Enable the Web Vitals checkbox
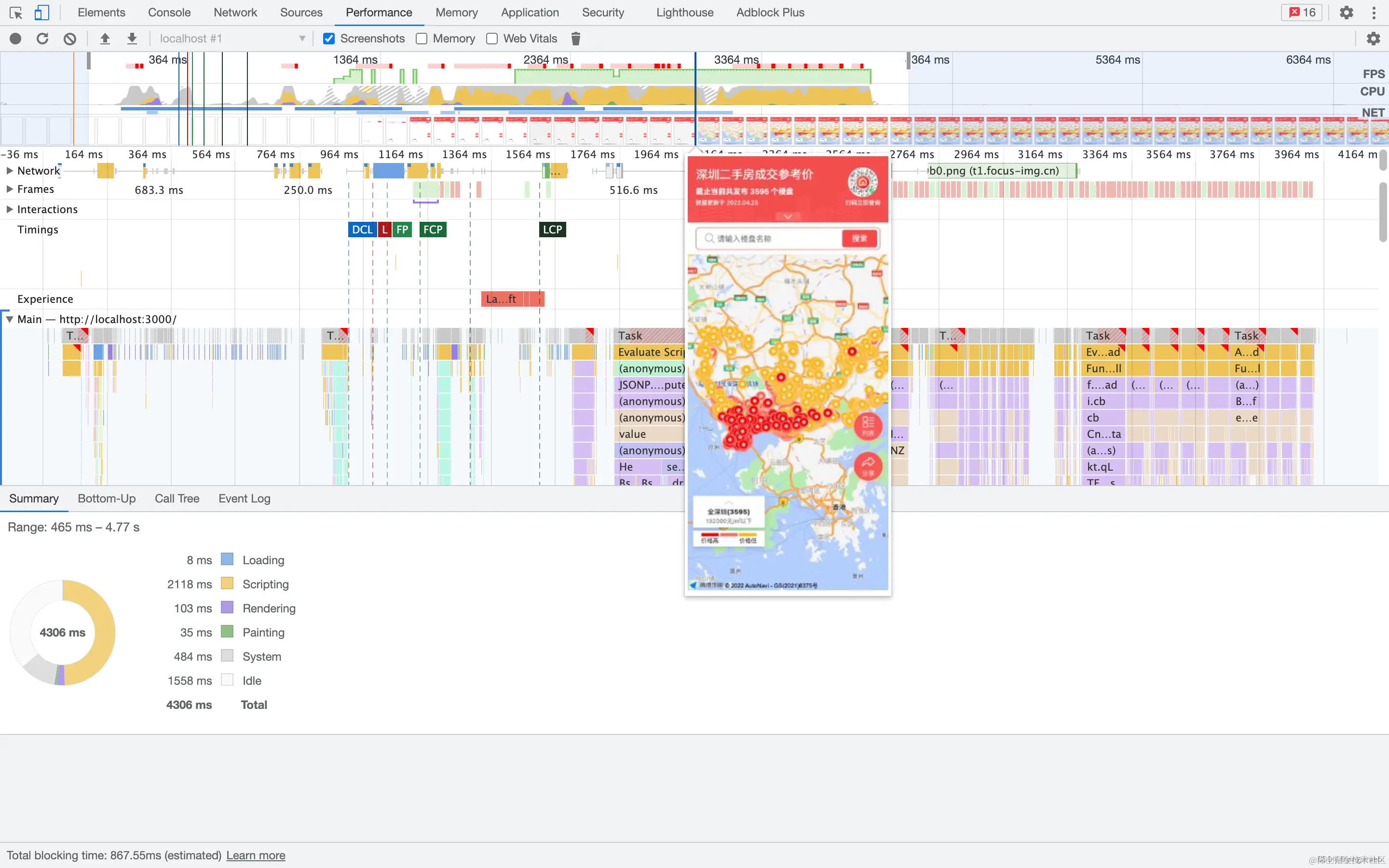 (x=492, y=39)
